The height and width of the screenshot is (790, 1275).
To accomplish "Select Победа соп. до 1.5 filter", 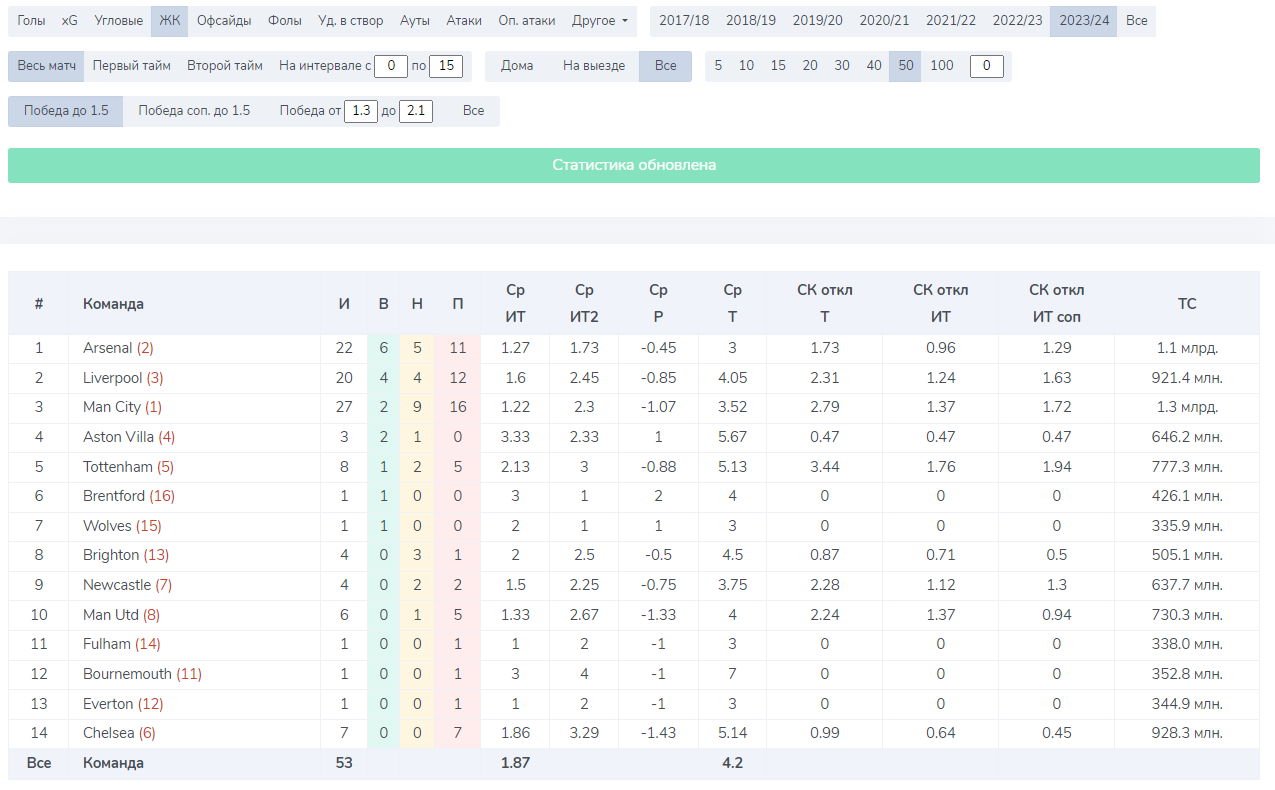I will point(194,111).
